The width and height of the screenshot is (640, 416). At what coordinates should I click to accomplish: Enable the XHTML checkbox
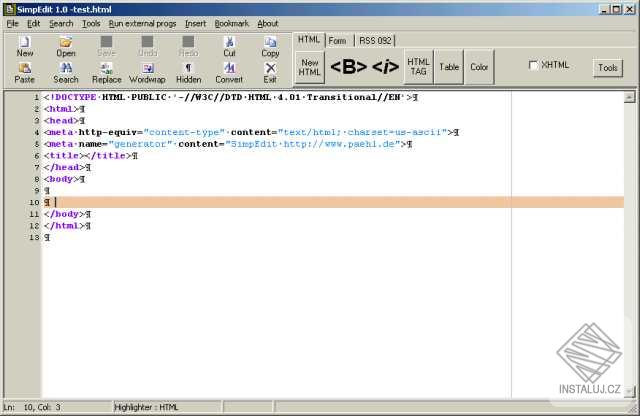[533, 65]
